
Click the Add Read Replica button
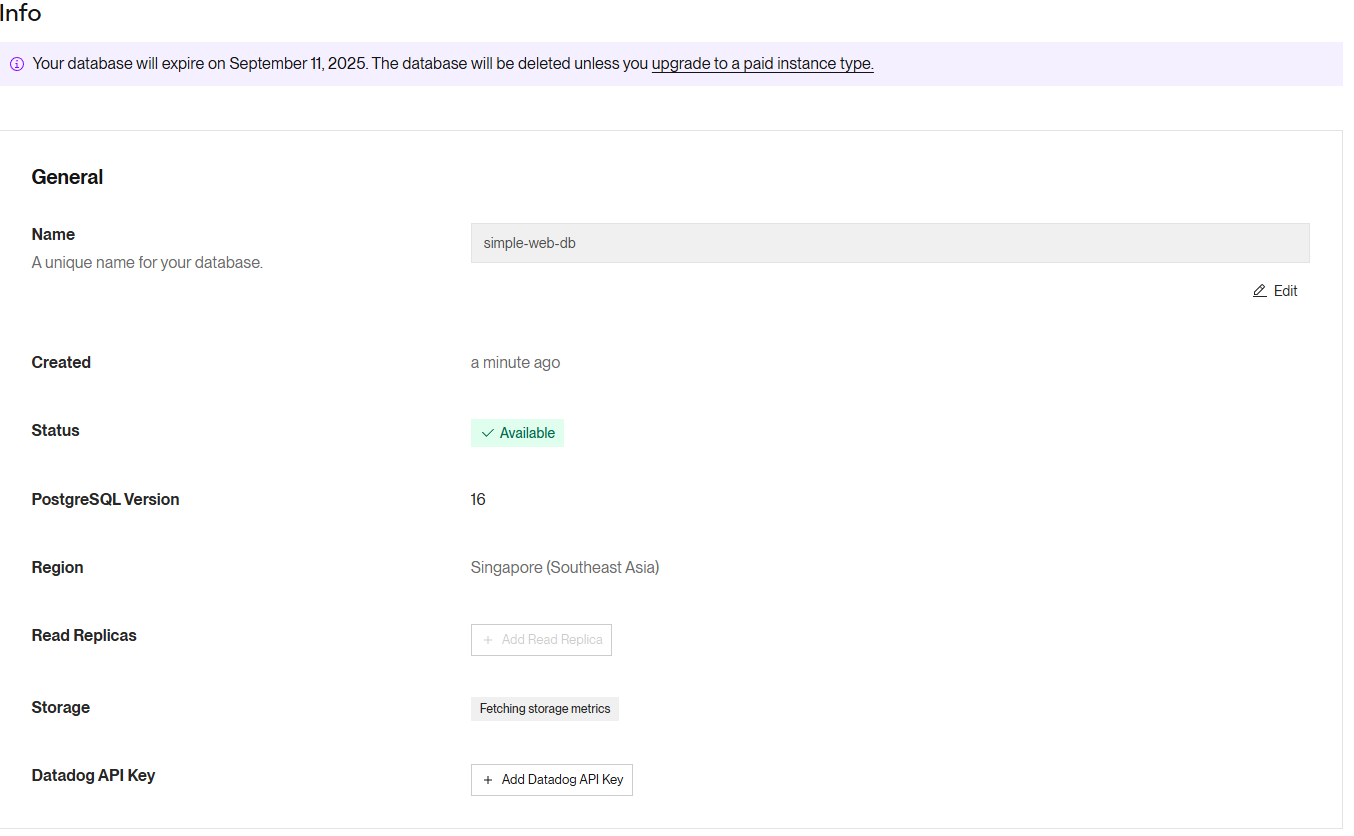(541, 639)
